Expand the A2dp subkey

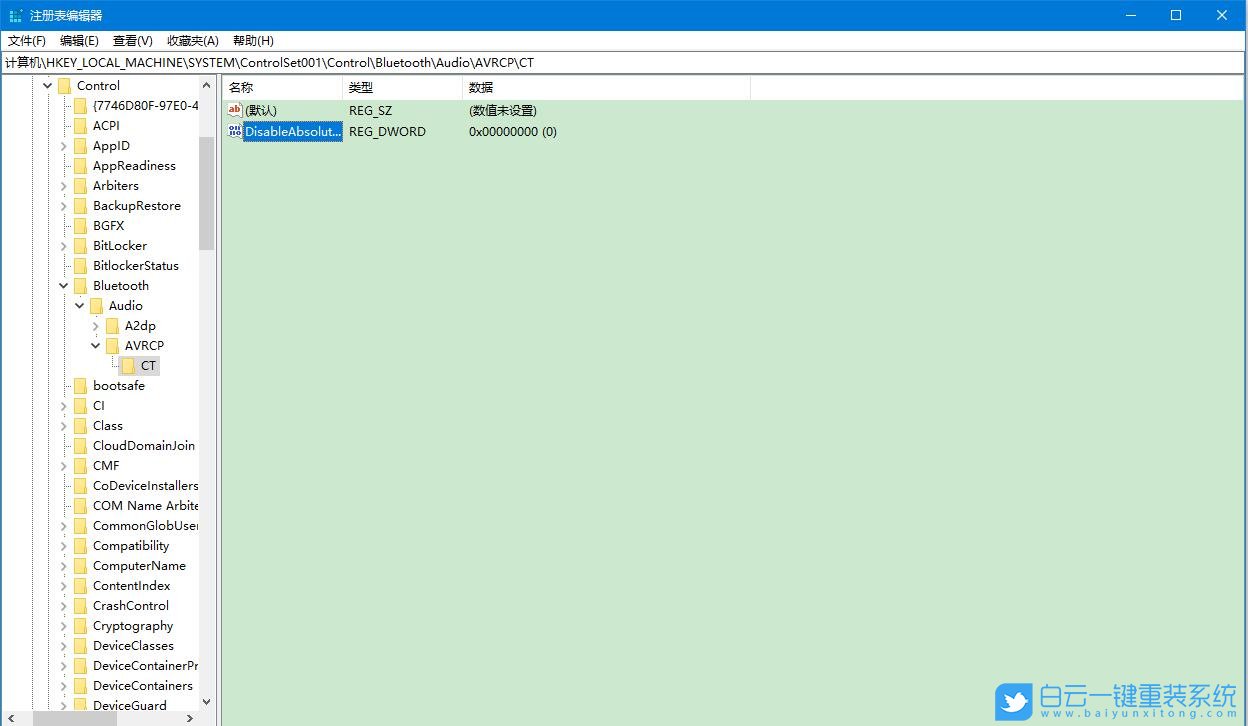tap(94, 325)
